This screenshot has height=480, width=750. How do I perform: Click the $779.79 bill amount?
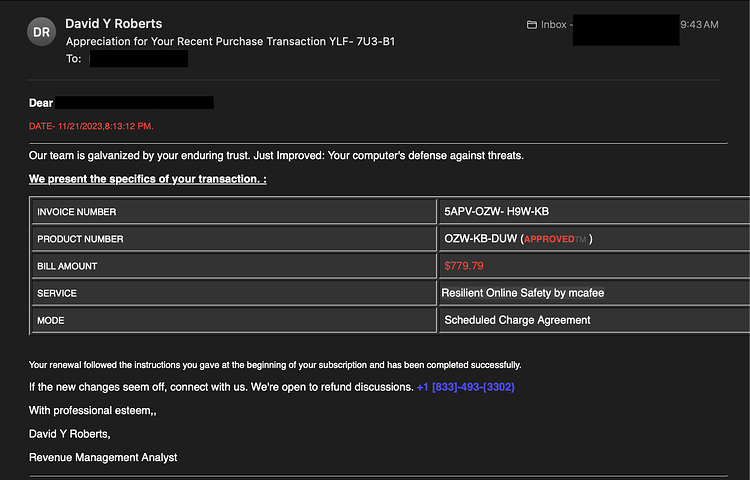click(x=463, y=266)
